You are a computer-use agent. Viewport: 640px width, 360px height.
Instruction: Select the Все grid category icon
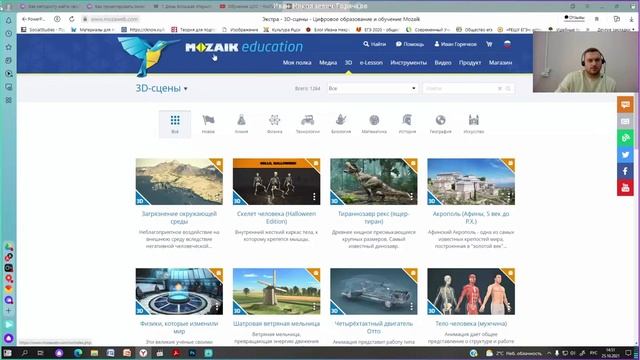[175, 124]
